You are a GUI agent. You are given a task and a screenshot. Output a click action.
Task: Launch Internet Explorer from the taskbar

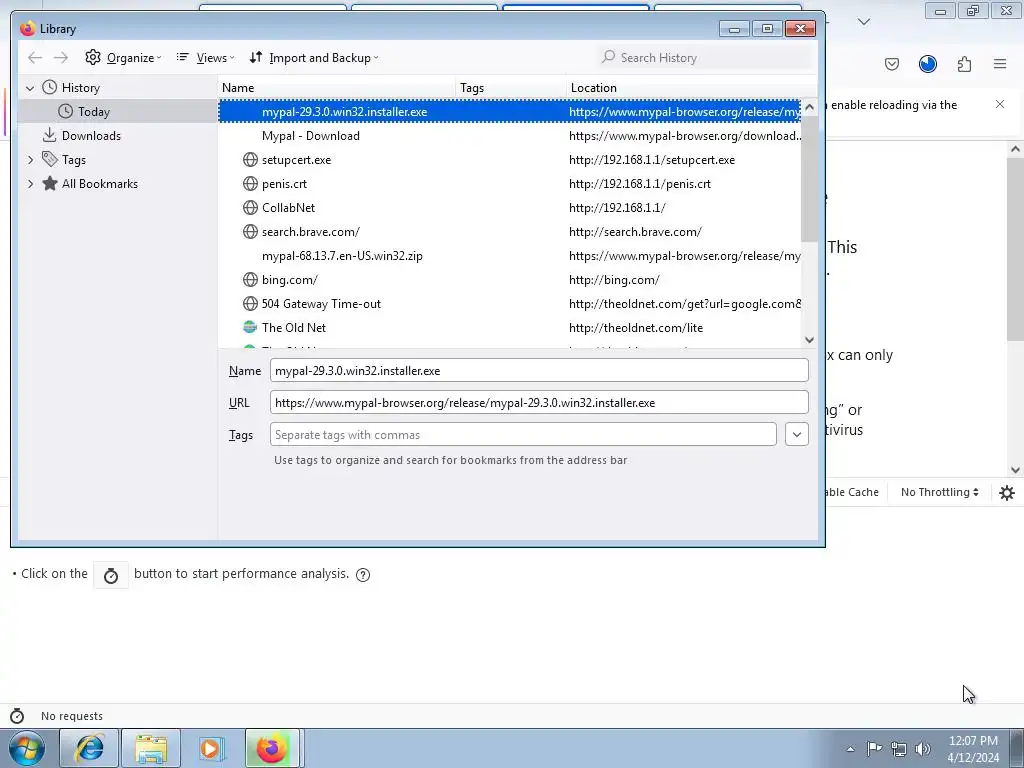point(89,748)
